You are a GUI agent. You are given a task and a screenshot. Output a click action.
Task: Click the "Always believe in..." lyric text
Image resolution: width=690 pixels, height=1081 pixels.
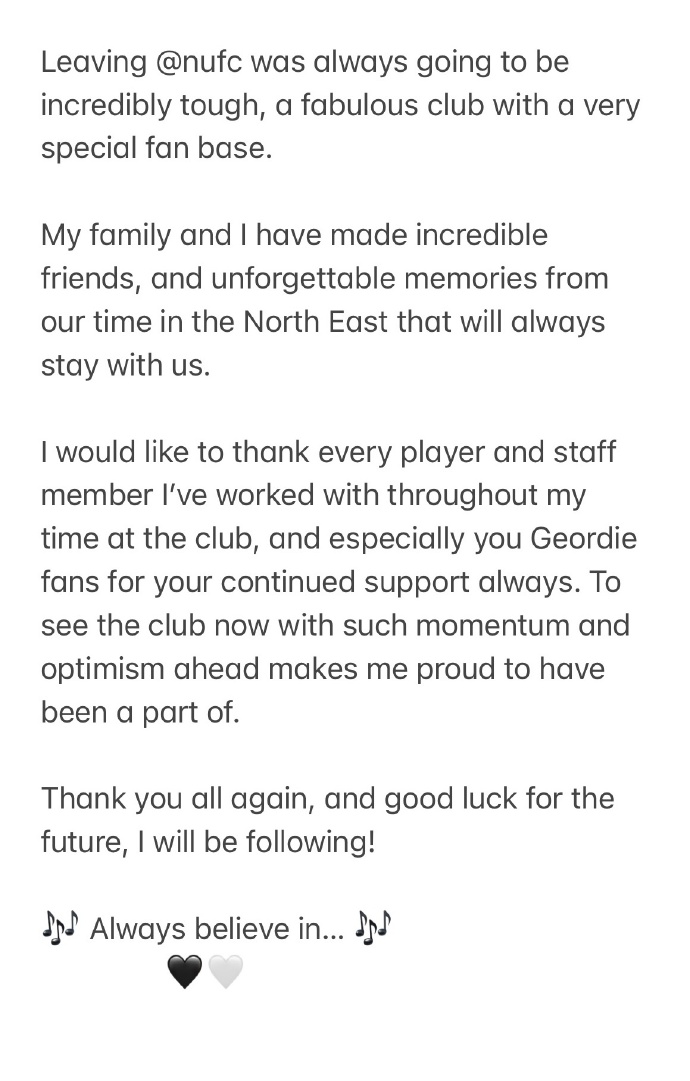pyautogui.click(x=217, y=930)
